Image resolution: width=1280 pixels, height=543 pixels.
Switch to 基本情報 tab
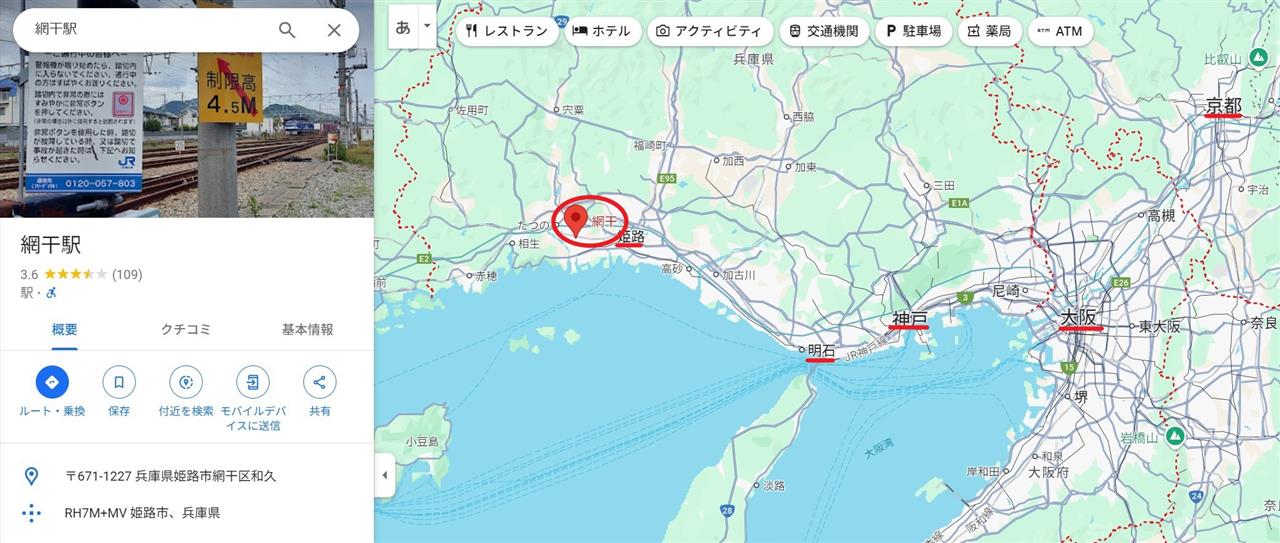308,329
